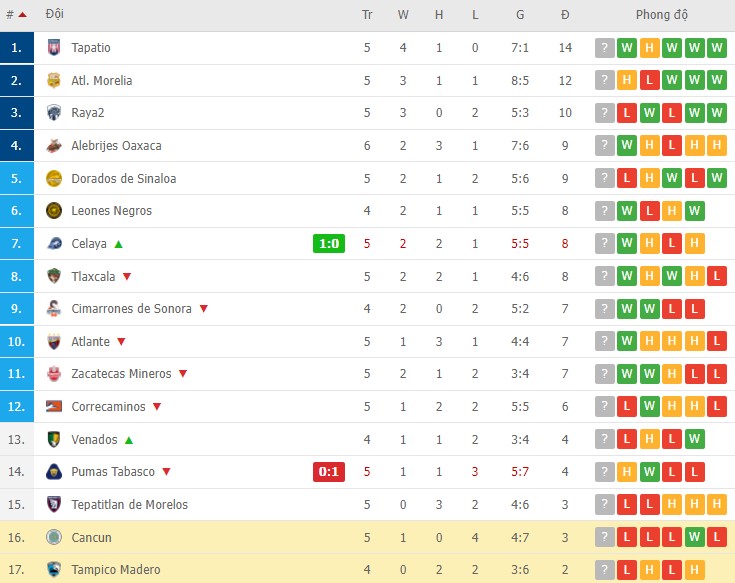
Task: Sort table by the # rank column
Action: click(x=15, y=15)
